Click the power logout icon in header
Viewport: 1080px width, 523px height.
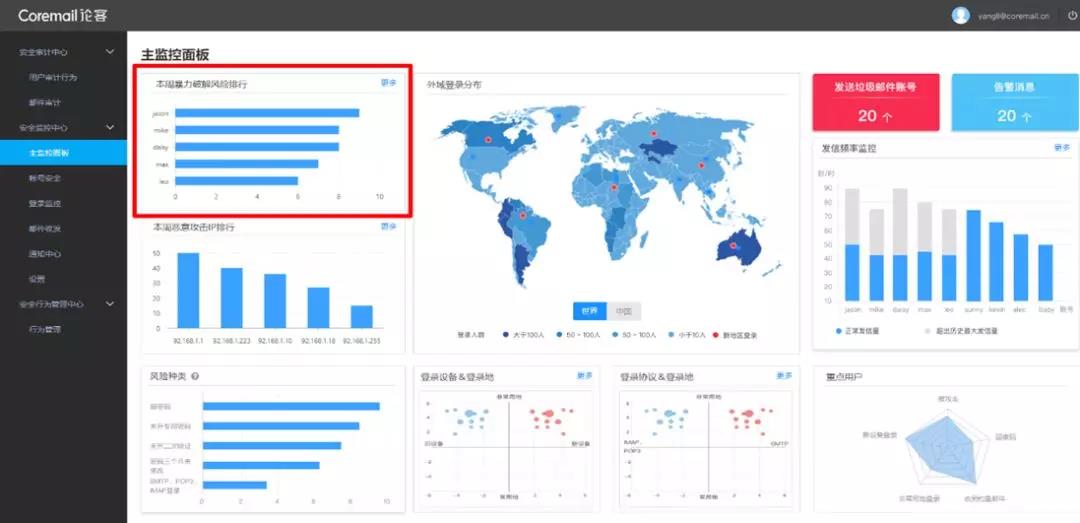[x=1072, y=15]
